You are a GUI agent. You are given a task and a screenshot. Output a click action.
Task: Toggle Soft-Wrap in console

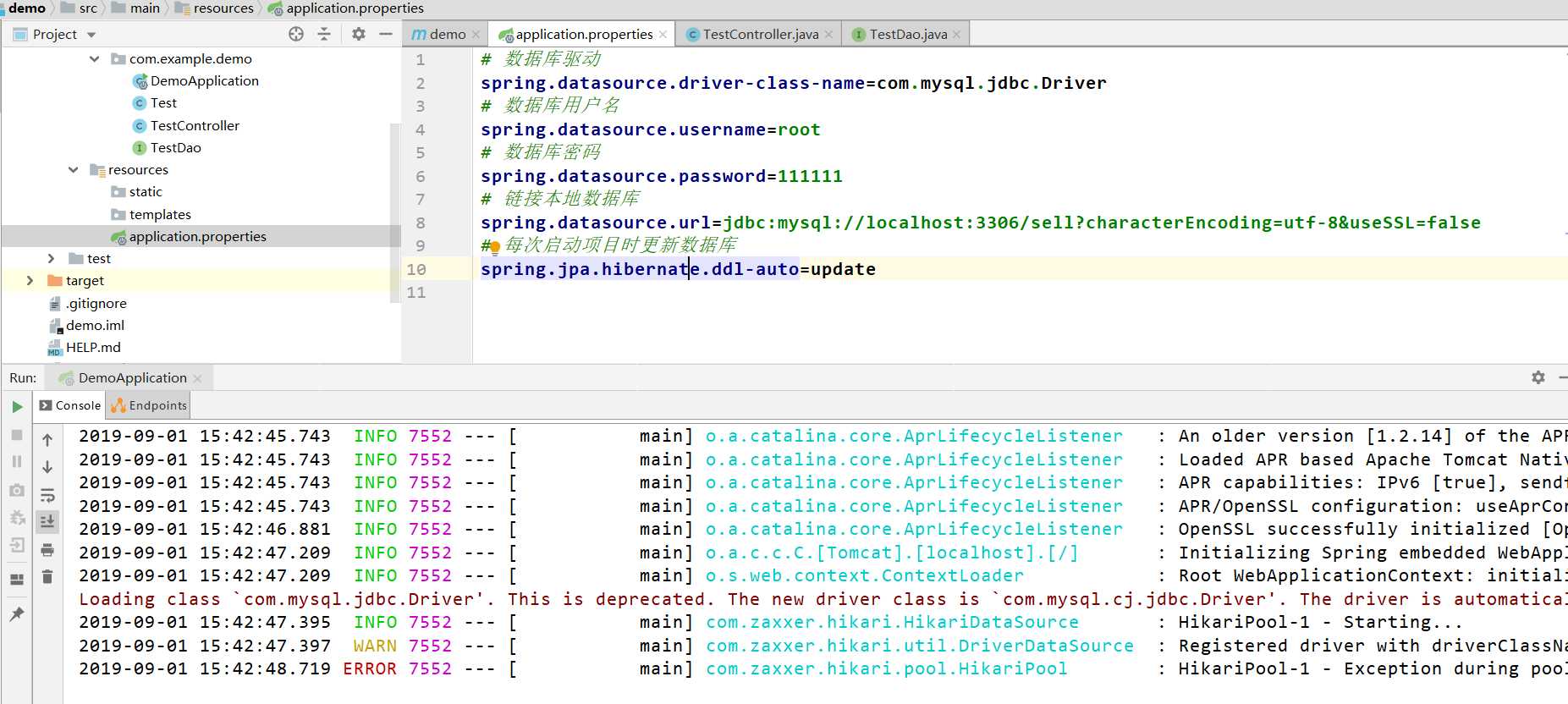pyautogui.click(x=47, y=495)
